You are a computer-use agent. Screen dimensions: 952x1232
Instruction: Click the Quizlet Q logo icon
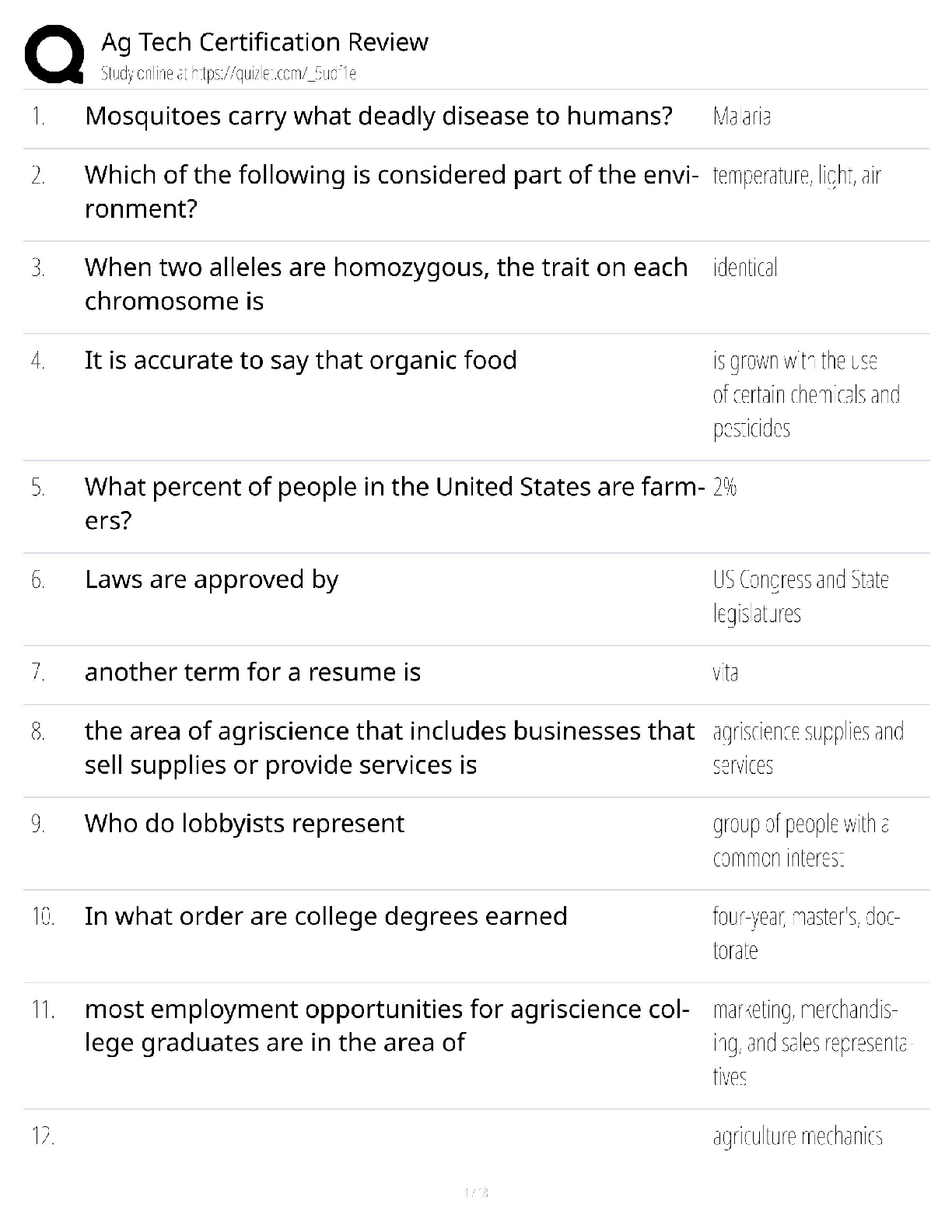tap(54, 53)
